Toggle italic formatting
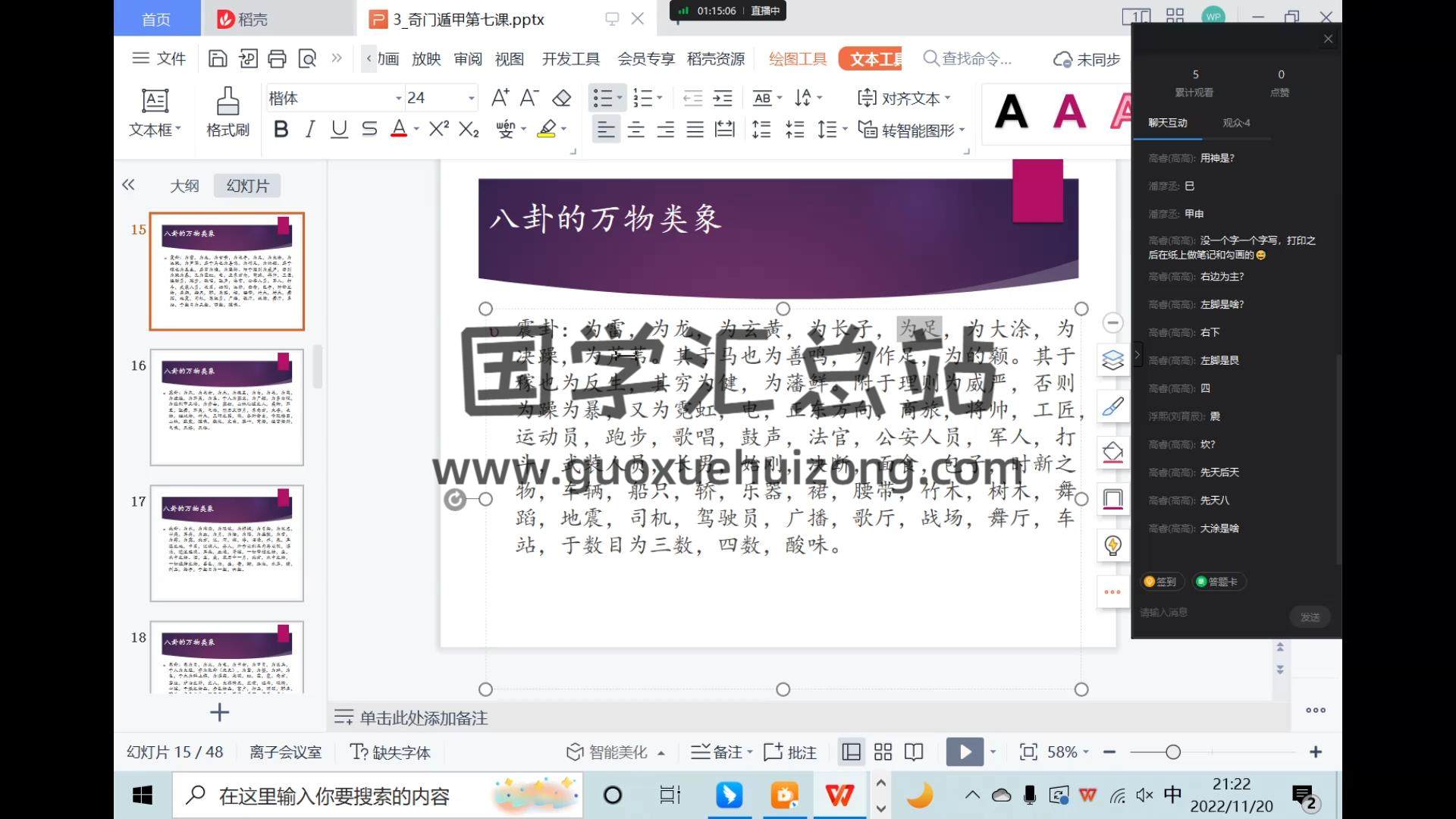 coord(309,129)
